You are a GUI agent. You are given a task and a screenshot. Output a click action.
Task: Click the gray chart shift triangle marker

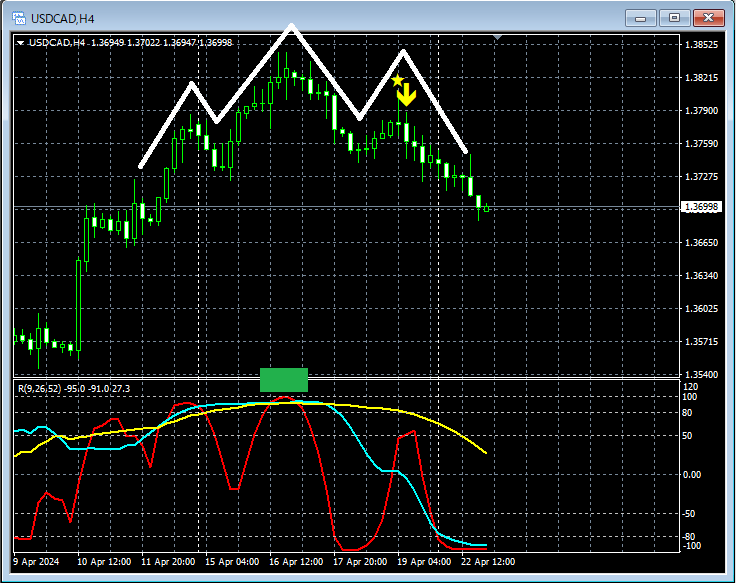pyautogui.click(x=498, y=38)
